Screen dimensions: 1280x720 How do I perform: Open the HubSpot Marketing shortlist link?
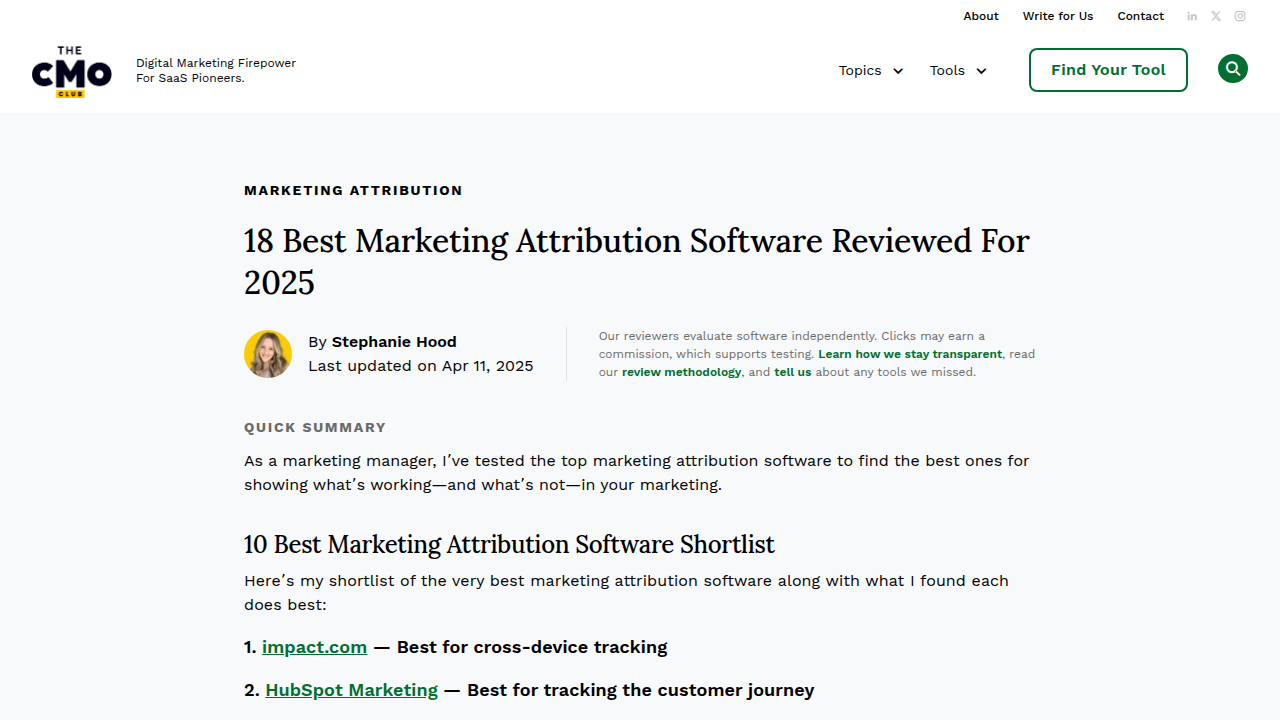pyautogui.click(x=351, y=690)
